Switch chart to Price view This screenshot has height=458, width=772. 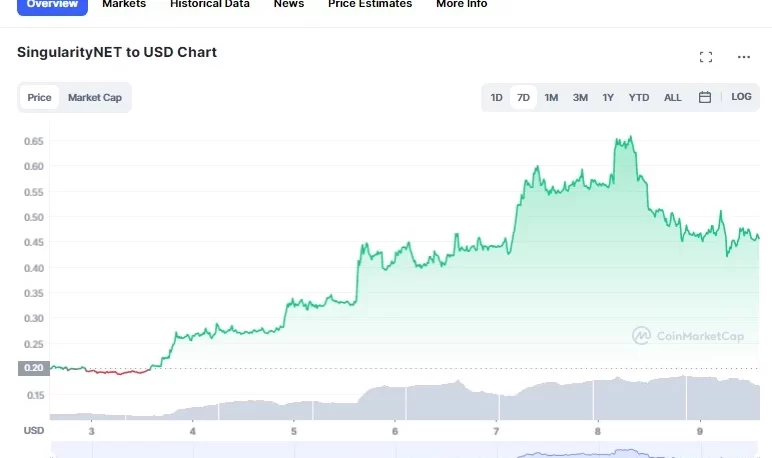point(39,98)
